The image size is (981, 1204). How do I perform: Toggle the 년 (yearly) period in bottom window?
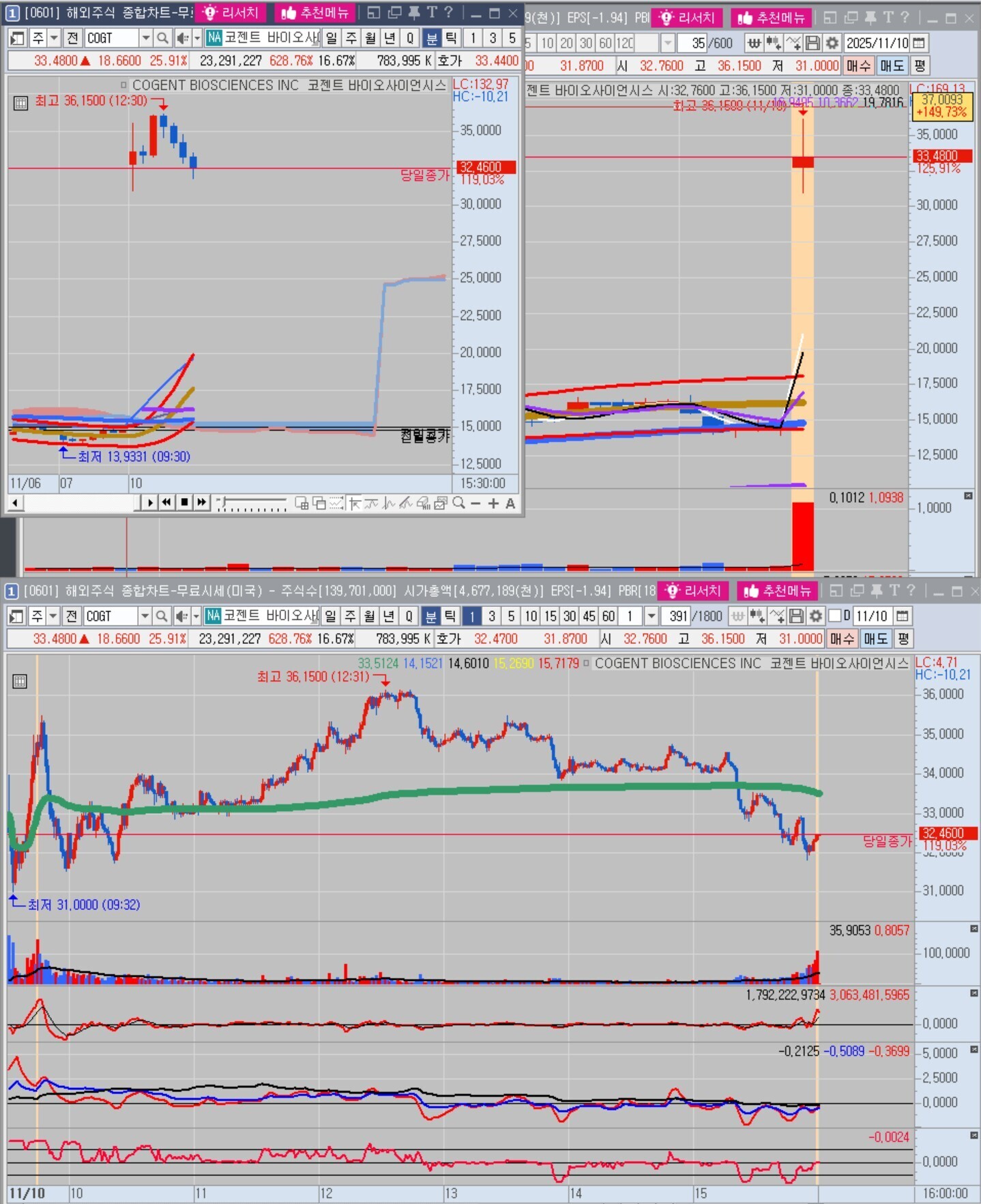[389, 617]
